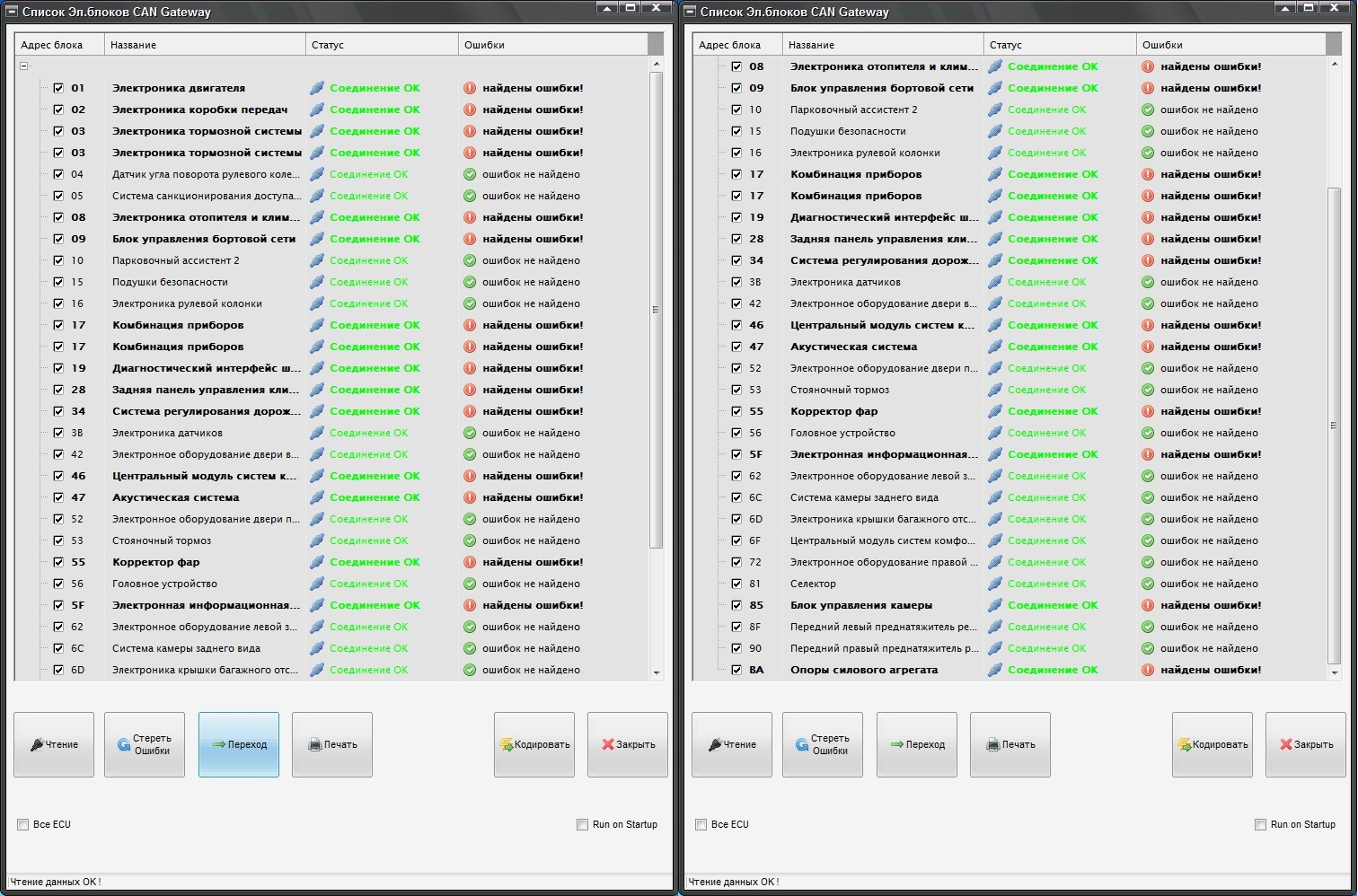Click red error icon for Электроника коробки передач in left window
The height and width of the screenshot is (896, 1358).
(470, 110)
